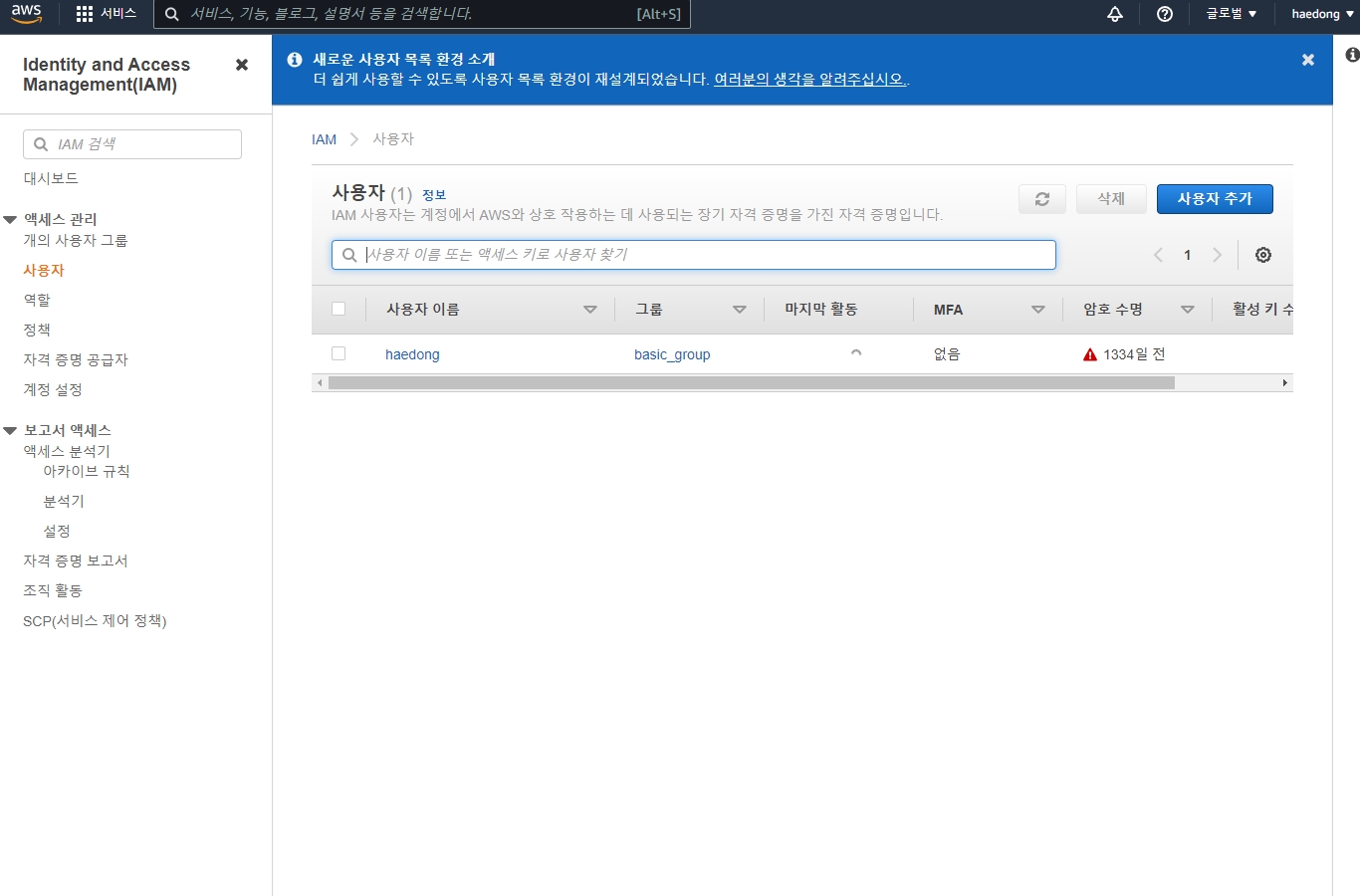This screenshot has height=896, width=1360.
Task: Open 계정 설정 in sidebar
Action: (x=53, y=389)
